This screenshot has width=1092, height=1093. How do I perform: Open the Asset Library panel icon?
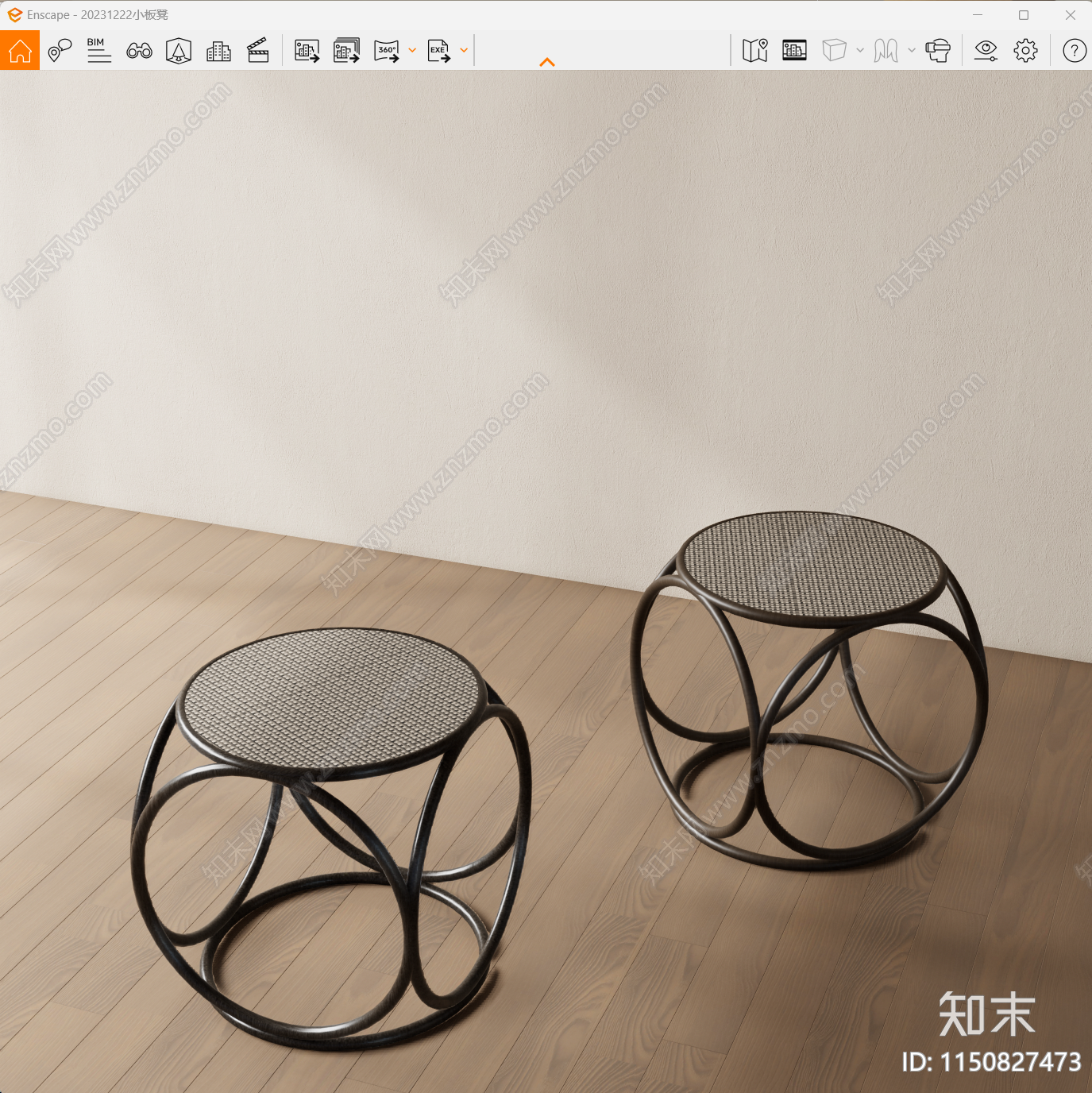(x=794, y=50)
